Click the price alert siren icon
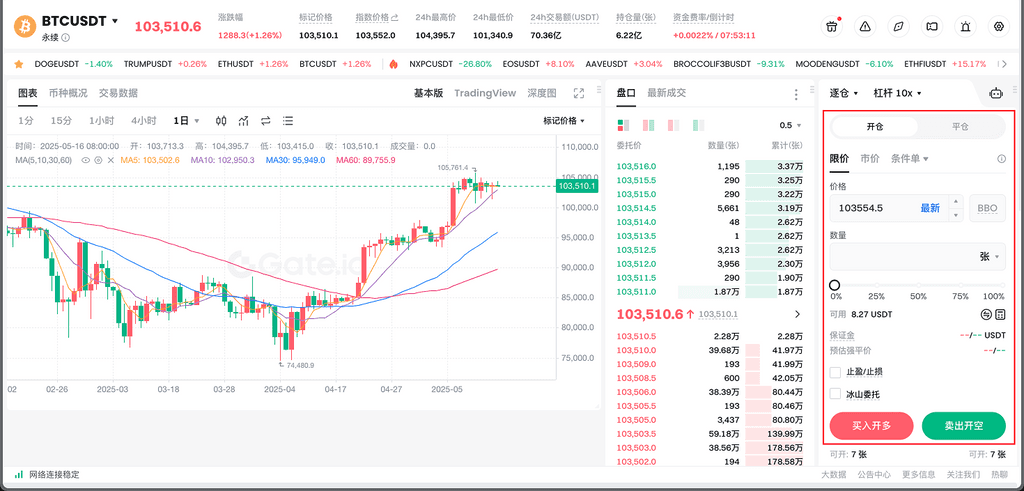Screen dimensions: 1024x491 (965, 26)
